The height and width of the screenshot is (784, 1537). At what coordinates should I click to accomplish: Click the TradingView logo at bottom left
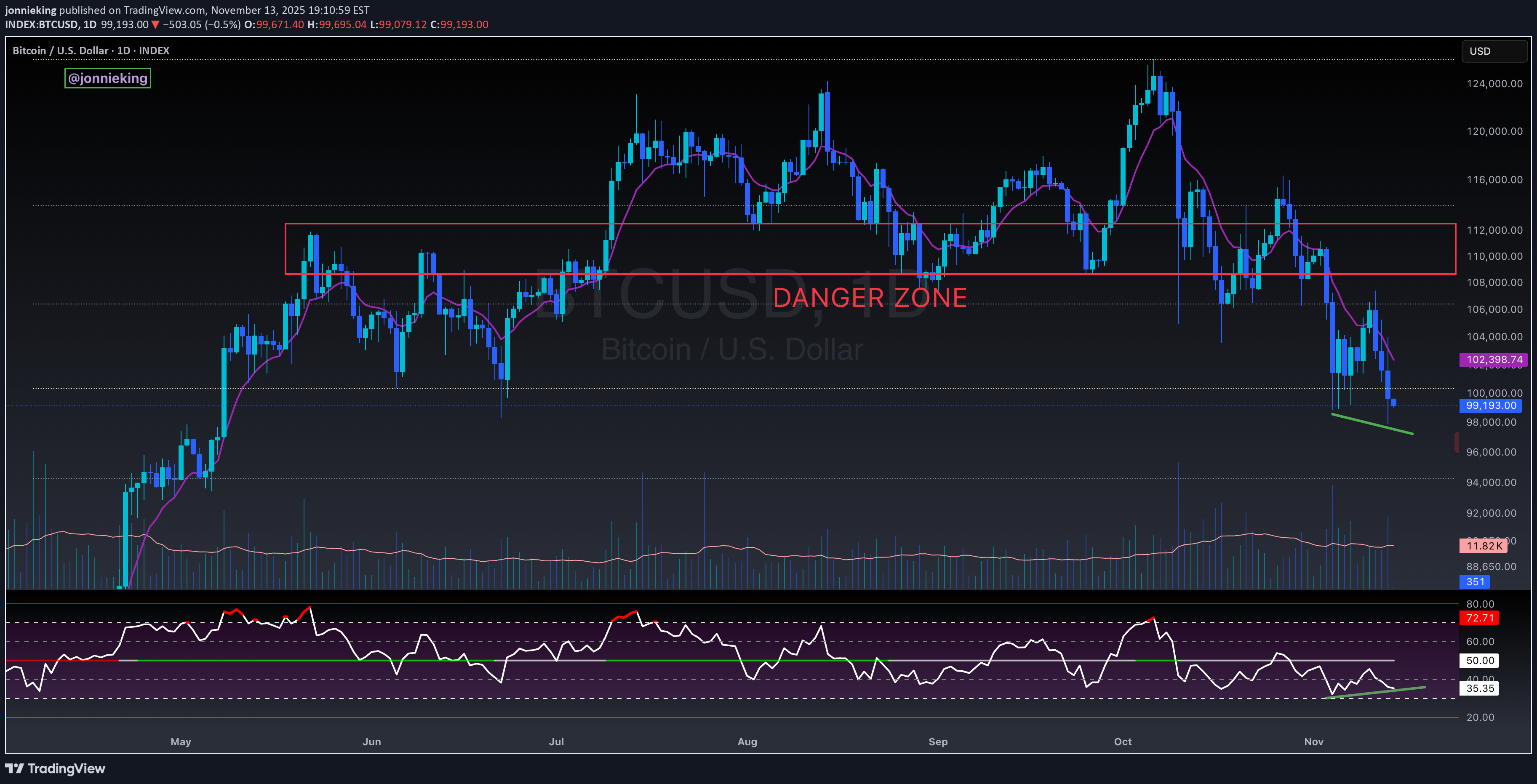point(55,768)
